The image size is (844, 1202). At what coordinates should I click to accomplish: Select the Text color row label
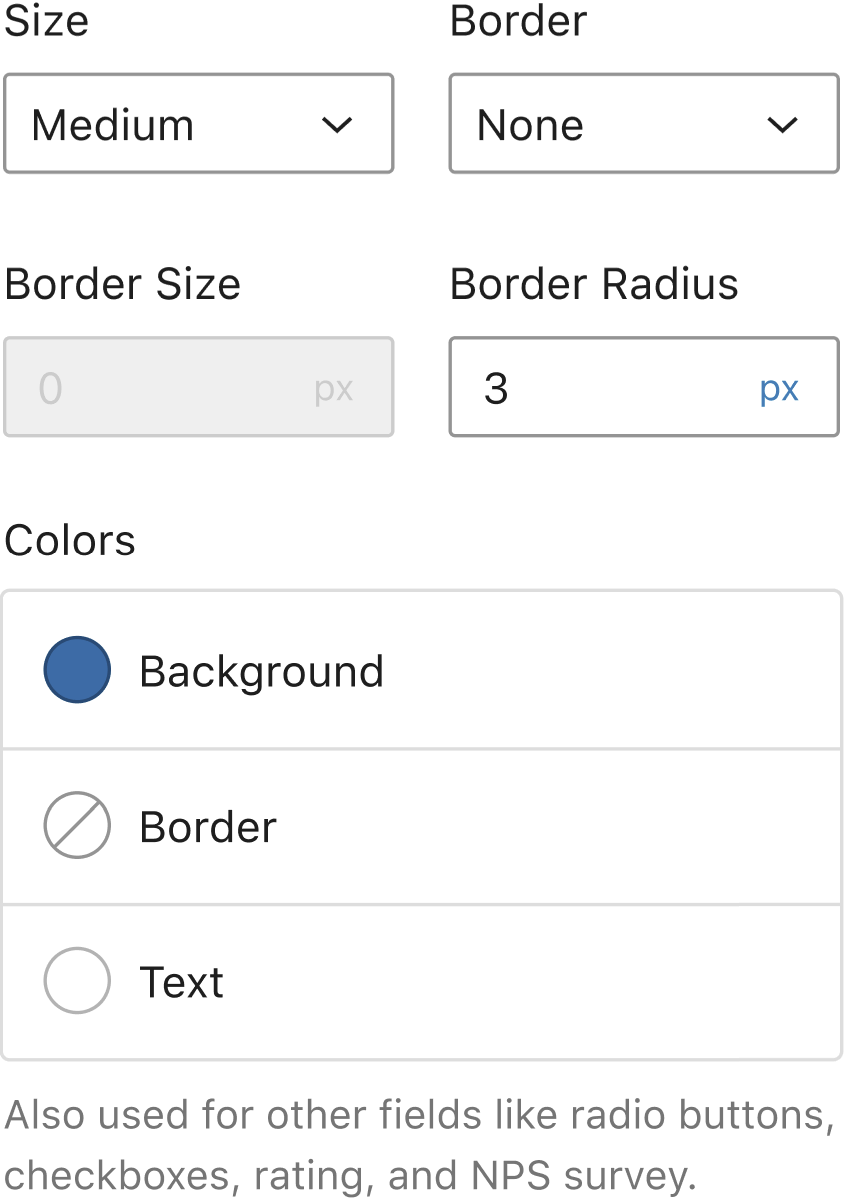point(181,982)
